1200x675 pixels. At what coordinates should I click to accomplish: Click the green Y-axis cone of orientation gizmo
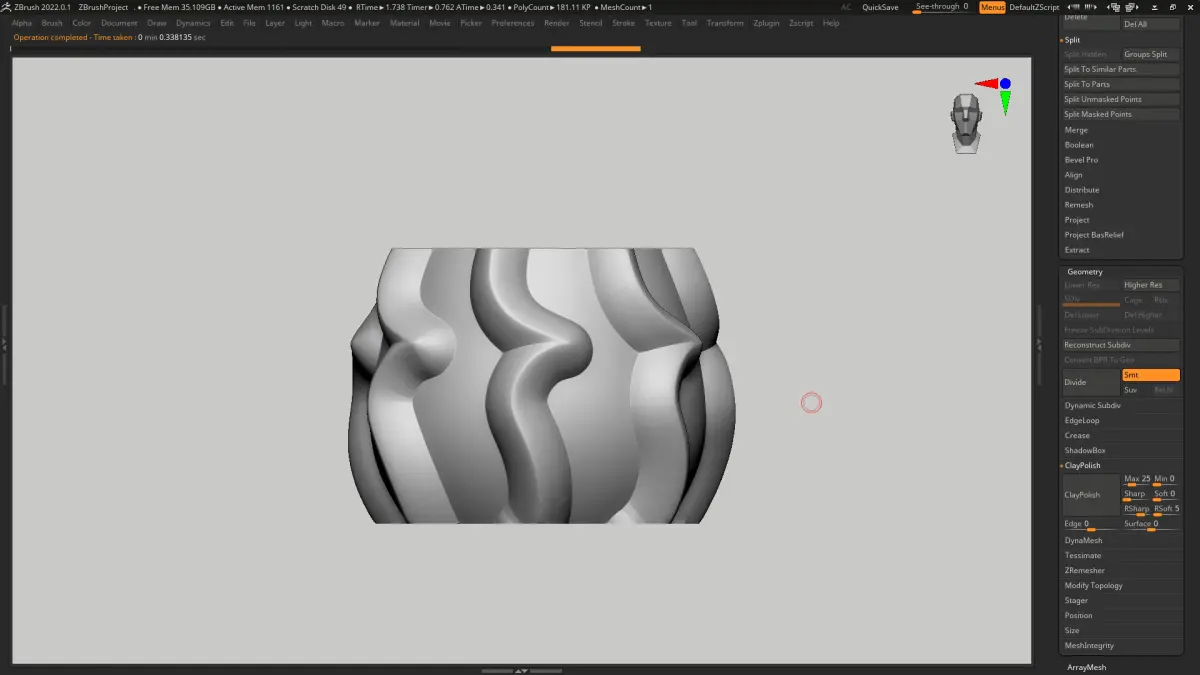tap(1005, 102)
